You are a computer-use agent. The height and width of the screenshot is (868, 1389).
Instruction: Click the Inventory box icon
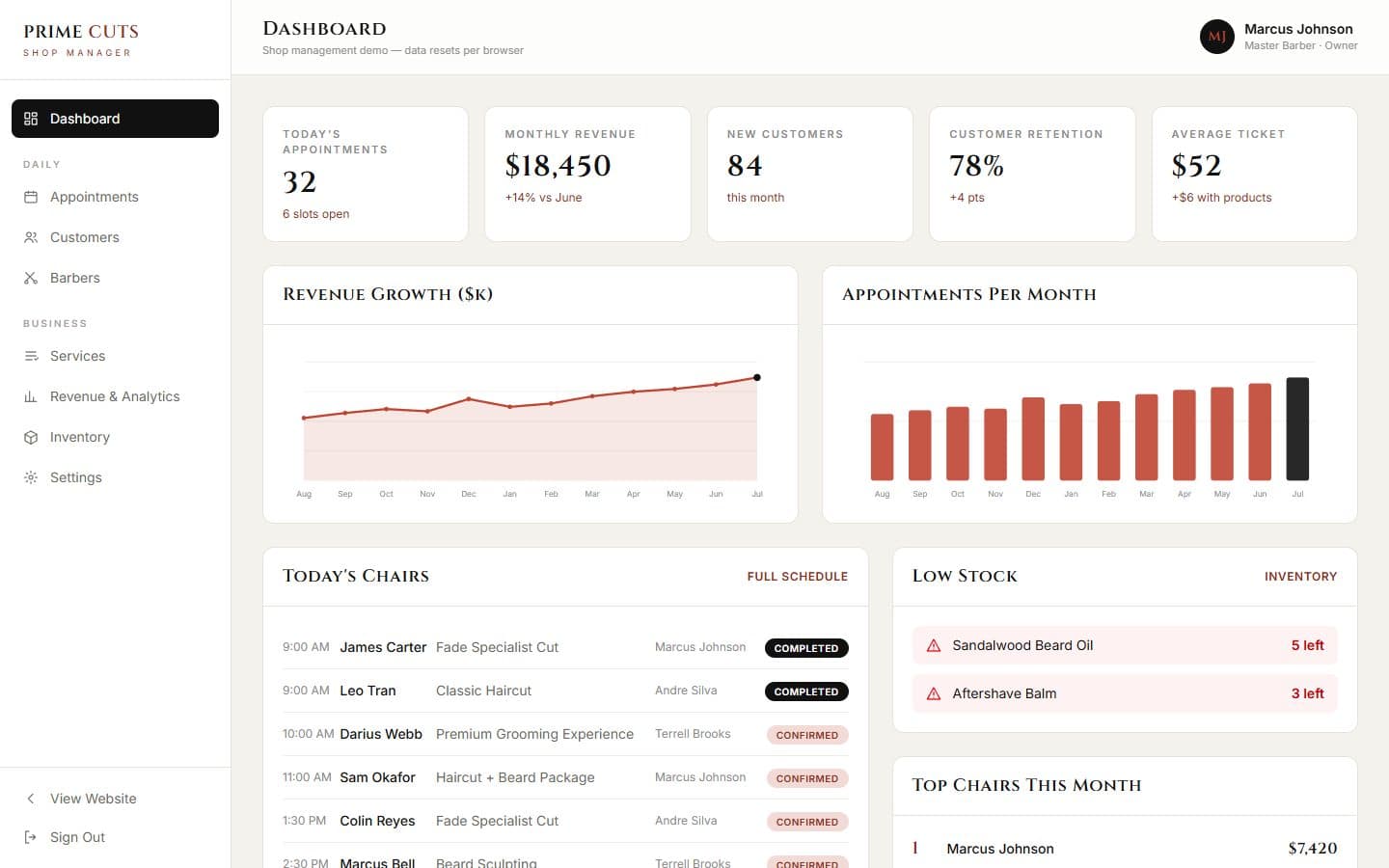[x=31, y=437]
